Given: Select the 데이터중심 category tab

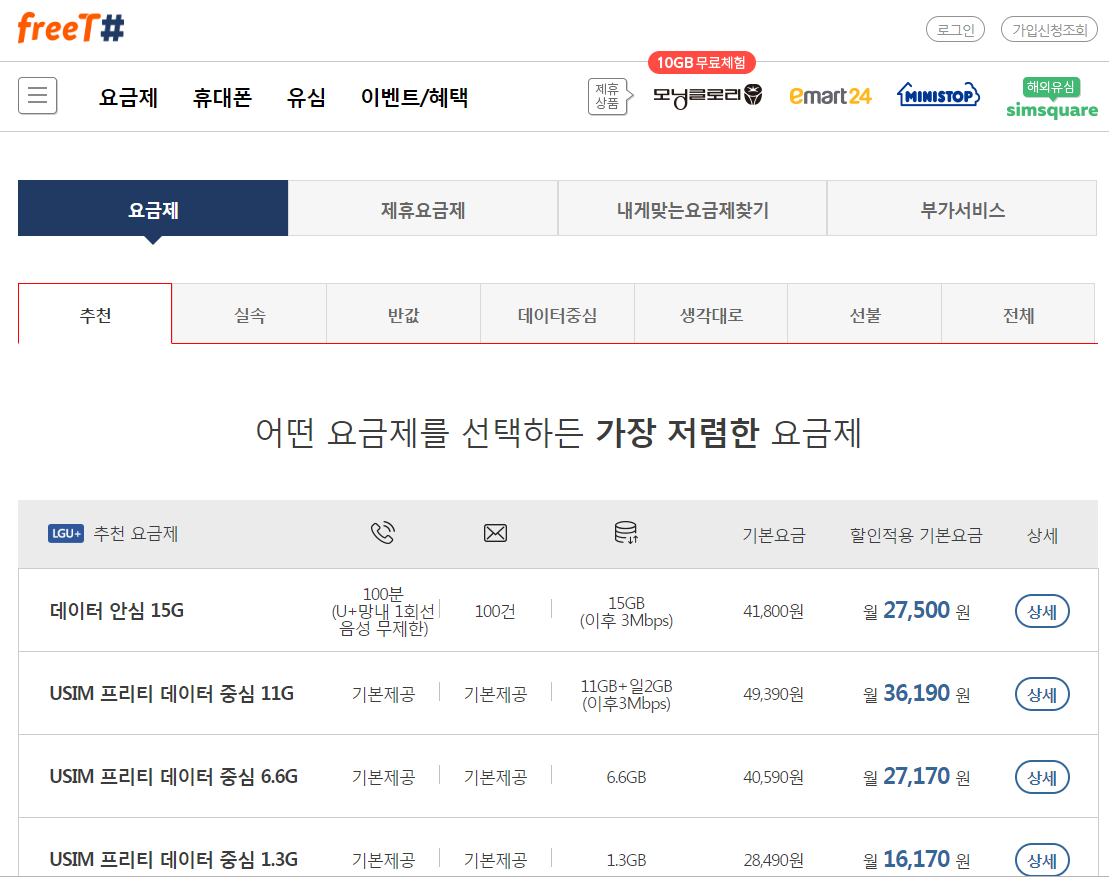Looking at the screenshot, I should pos(557,314).
